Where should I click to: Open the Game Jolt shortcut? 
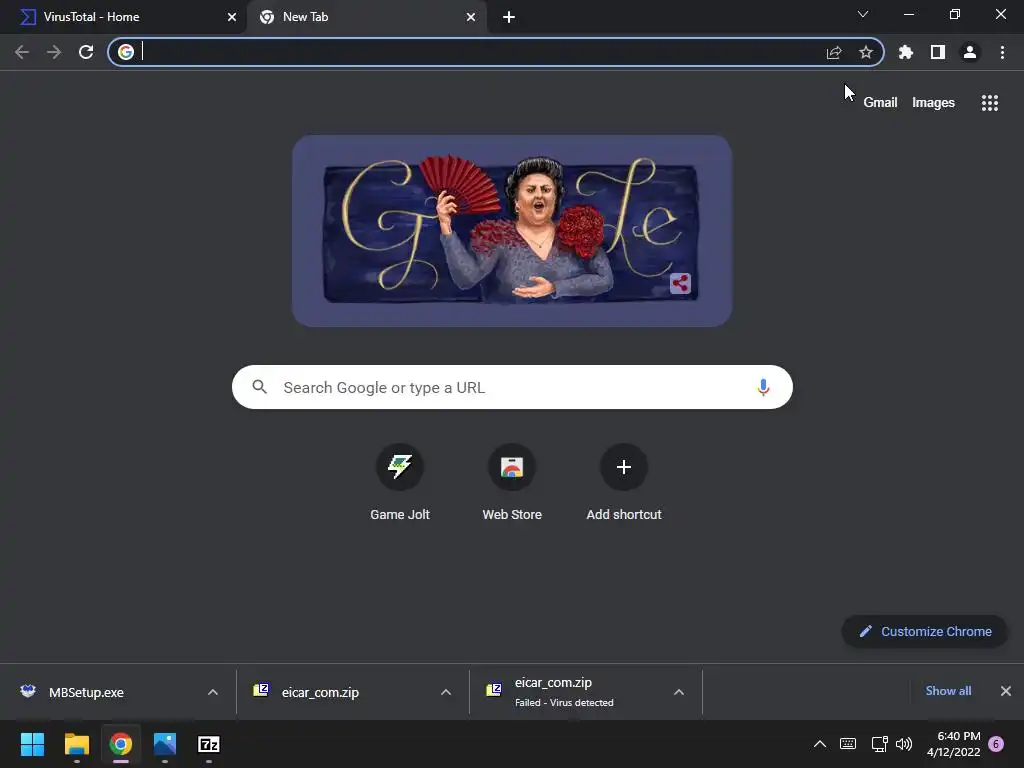[400, 483]
